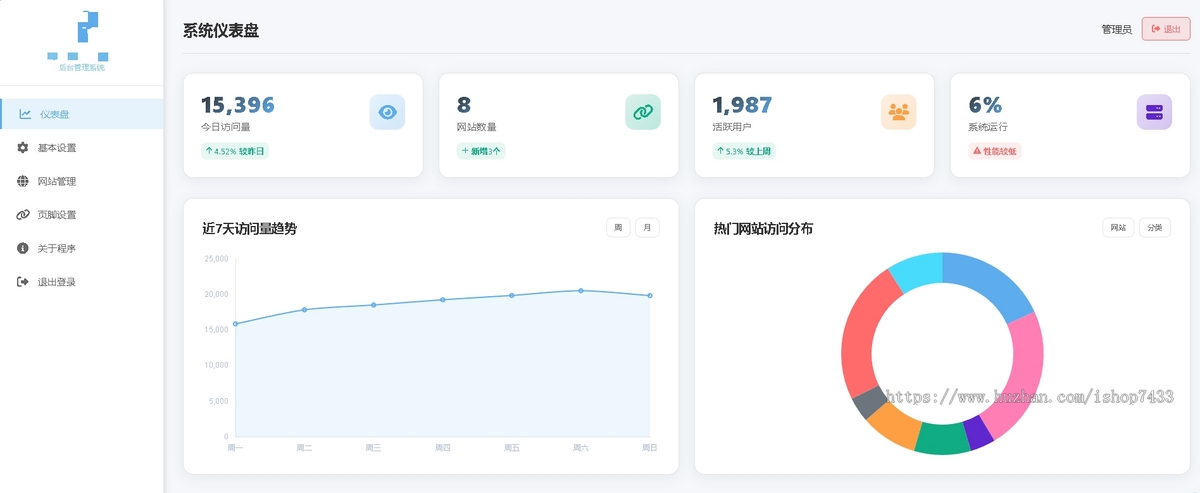Click the 周三 data point on line chart
The height and width of the screenshot is (493, 1200).
[x=374, y=305]
